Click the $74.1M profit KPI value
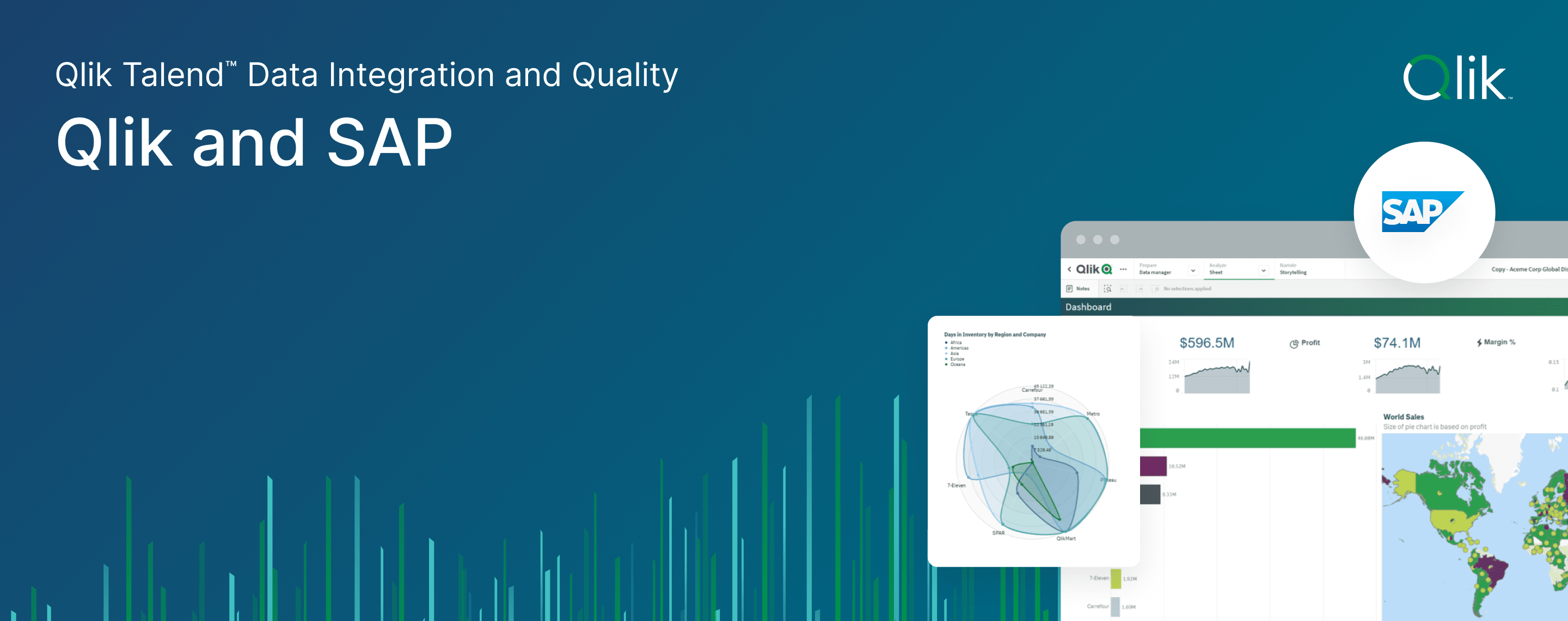The width and height of the screenshot is (1568, 621). coord(1397,343)
